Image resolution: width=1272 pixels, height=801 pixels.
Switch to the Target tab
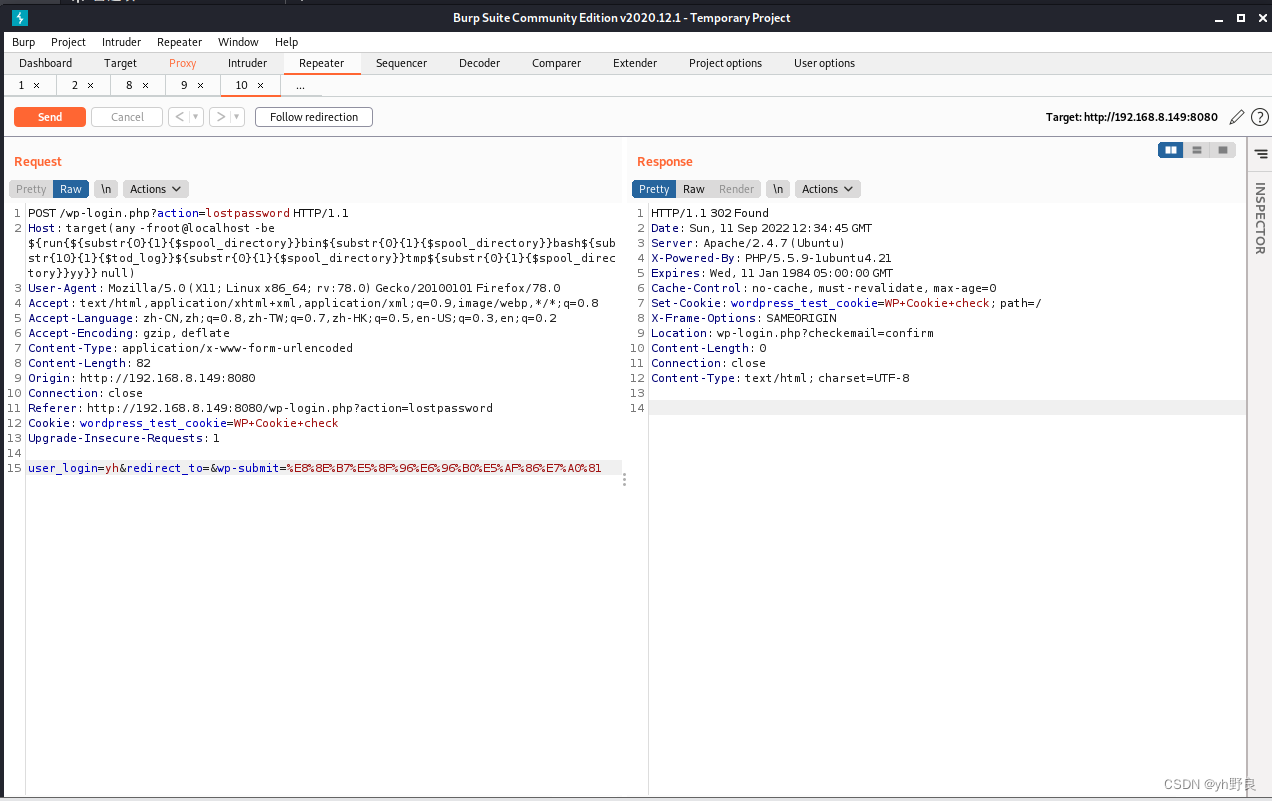point(121,63)
